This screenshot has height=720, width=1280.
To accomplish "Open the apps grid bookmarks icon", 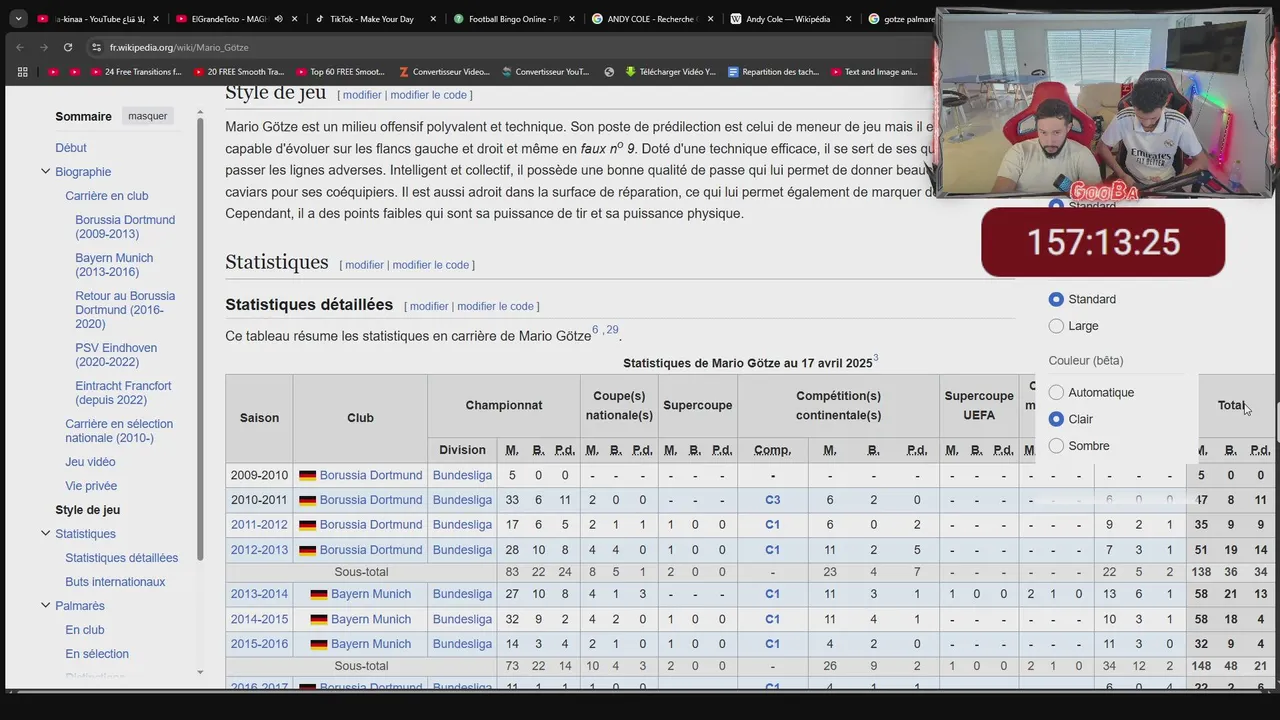I will pos(23,72).
